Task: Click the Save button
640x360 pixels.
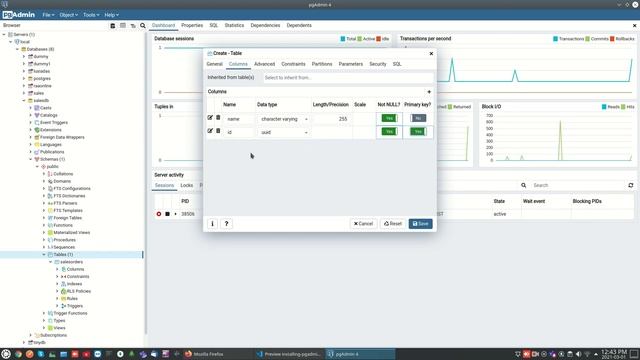Action: [x=420, y=224]
